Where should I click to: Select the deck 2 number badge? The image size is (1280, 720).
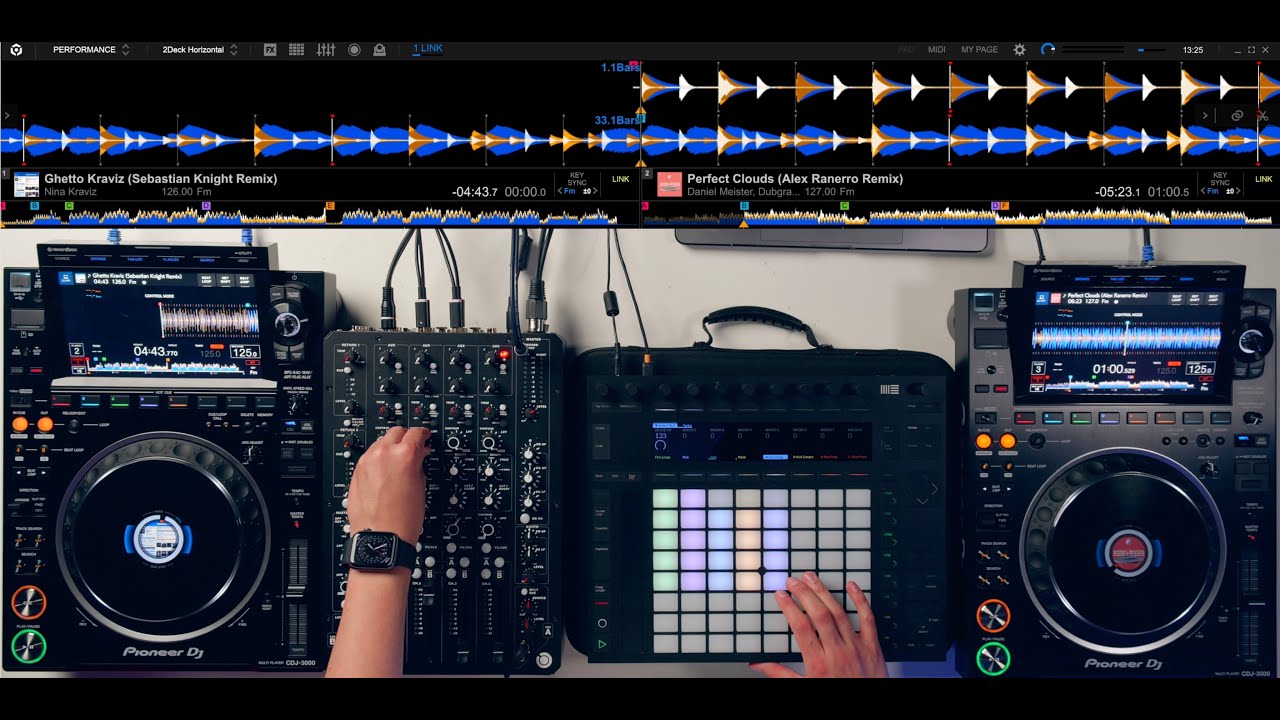[x=647, y=174]
